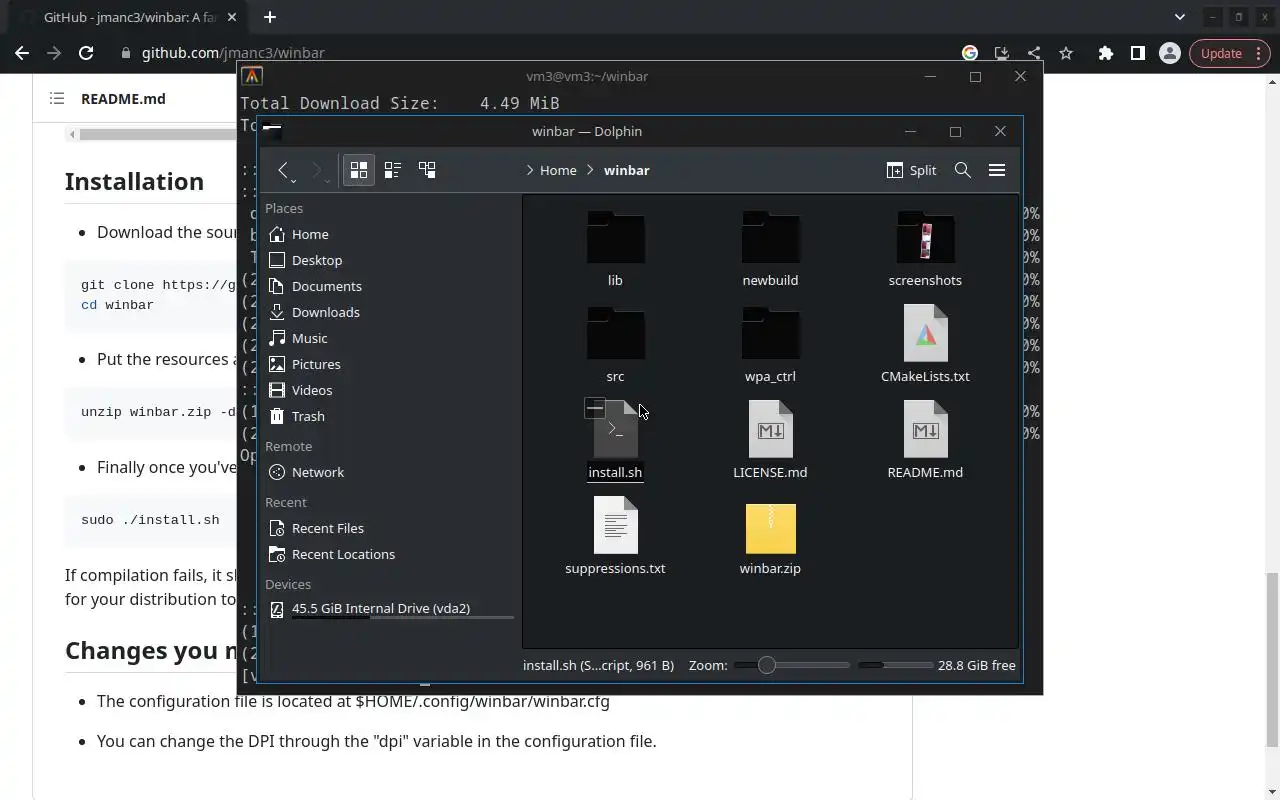Click install.sh status bar text
Image resolution: width=1280 pixels, height=800 pixels.
(x=598, y=665)
